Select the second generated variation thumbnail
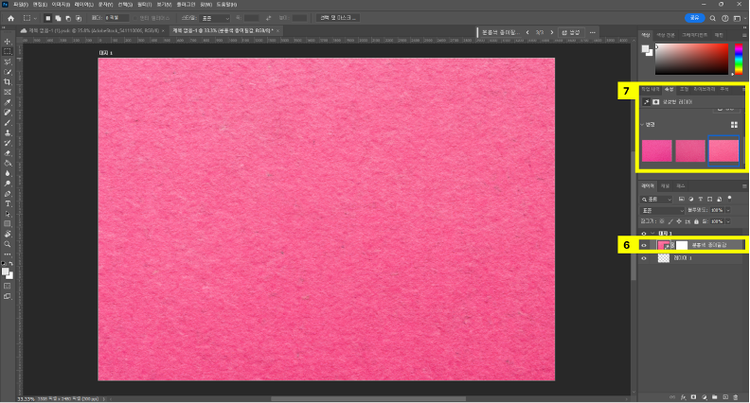Viewport: 750px width, 403px height. pos(690,151)
